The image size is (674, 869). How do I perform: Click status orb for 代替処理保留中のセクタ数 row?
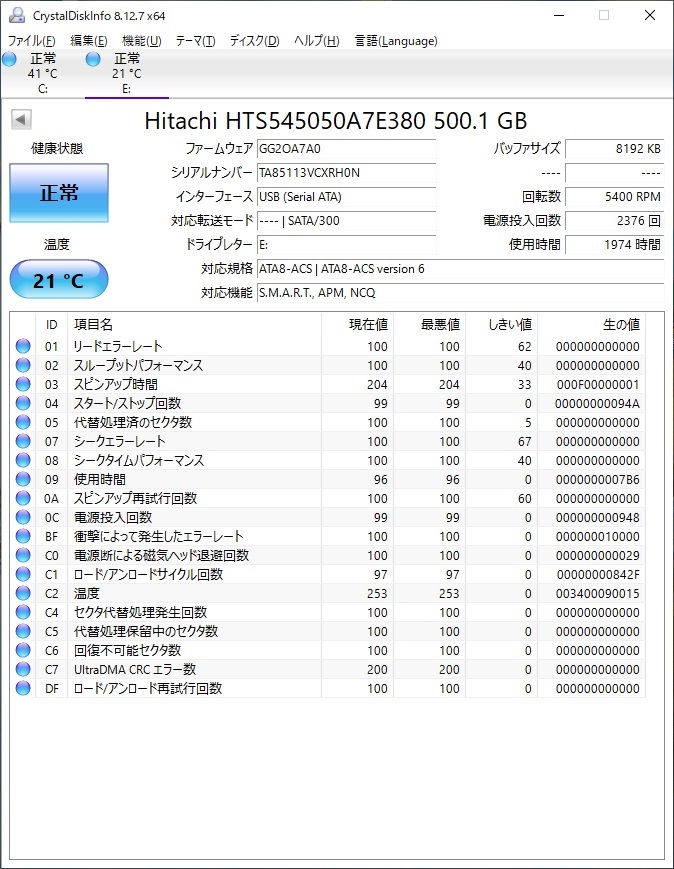[23, 631]
